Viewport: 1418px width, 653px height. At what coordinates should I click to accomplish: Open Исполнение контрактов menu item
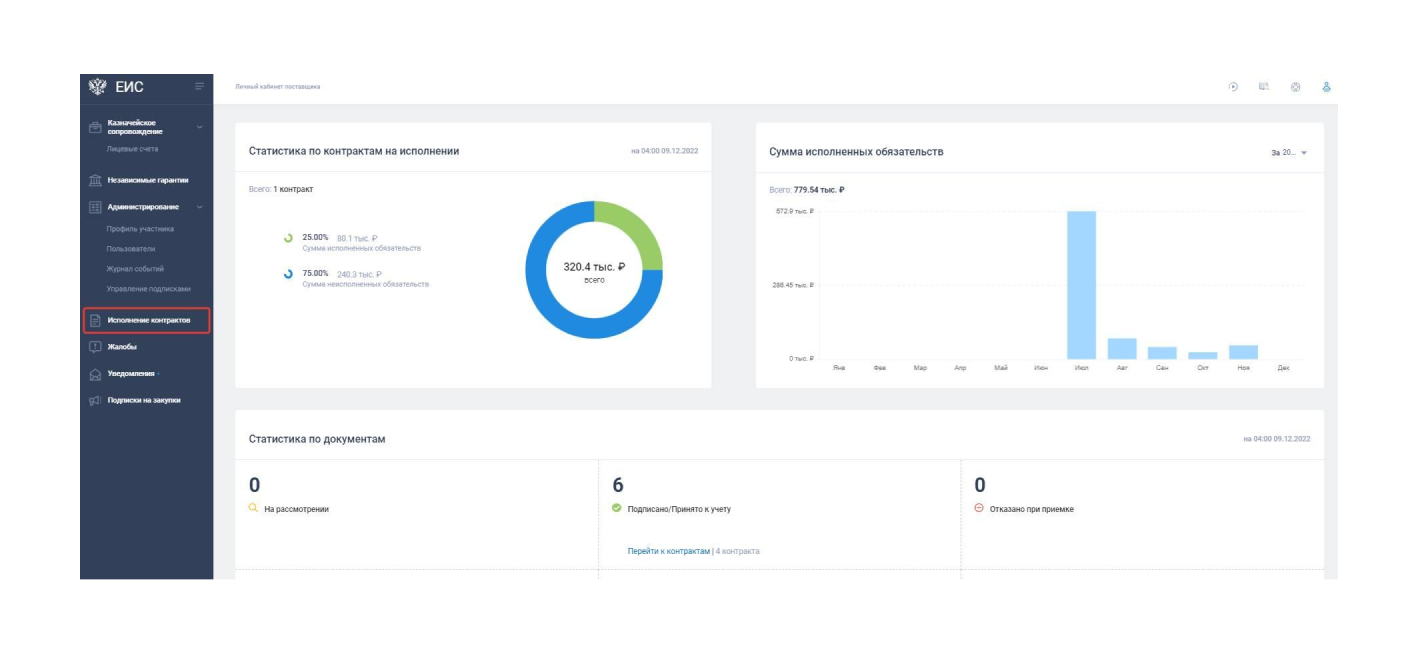148,320
